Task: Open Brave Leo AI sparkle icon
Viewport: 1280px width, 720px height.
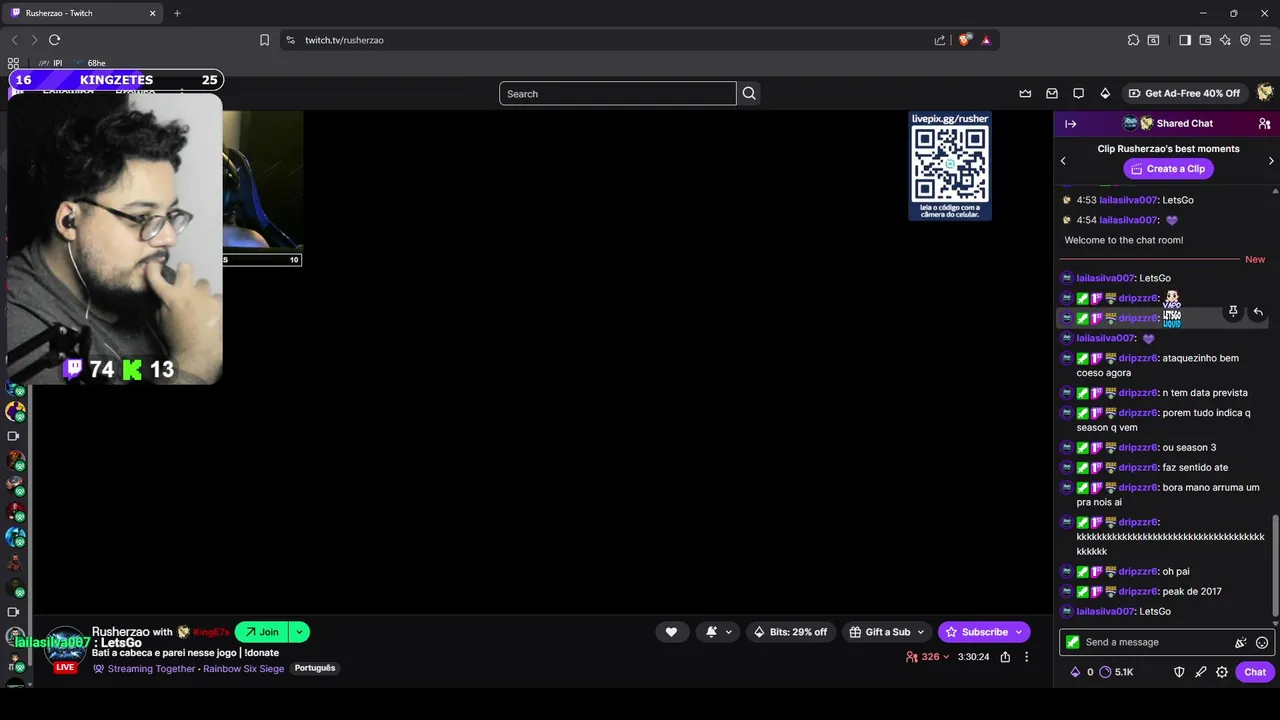Action: coord(1225,40)
